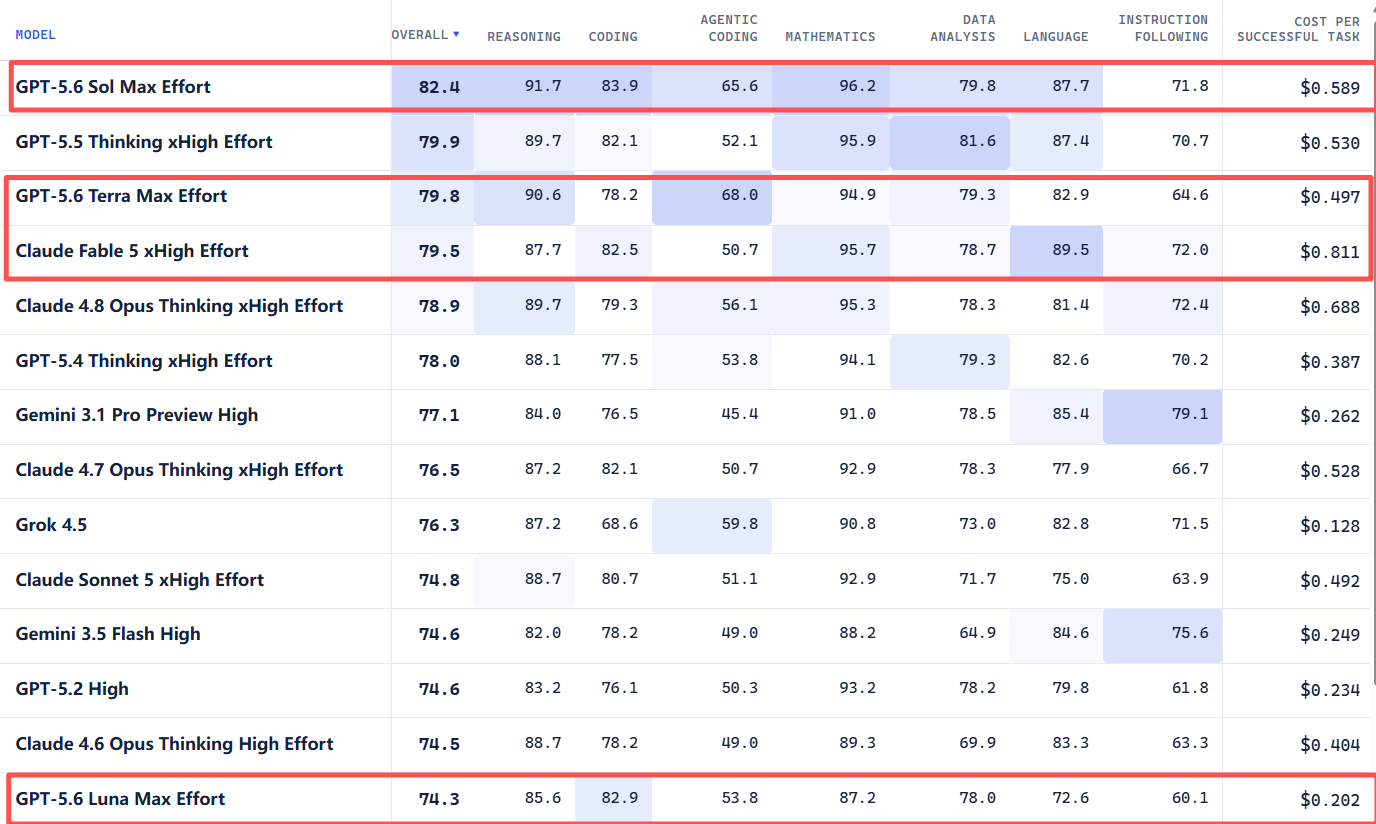
Task: Click Claude 4.7 Opus coding score 82.1
Action: click(x=619, y=469)
